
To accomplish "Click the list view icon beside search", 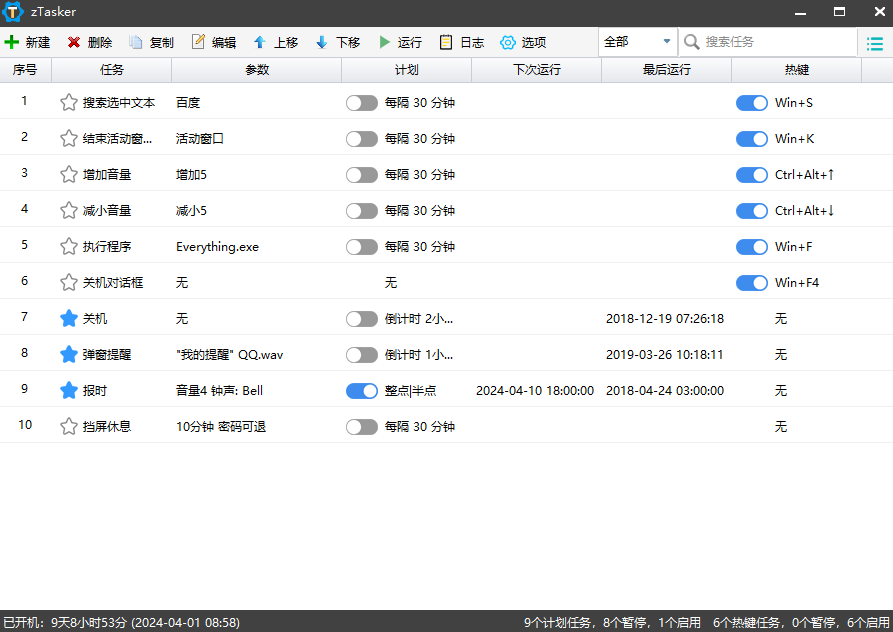I will click(875, 42).
